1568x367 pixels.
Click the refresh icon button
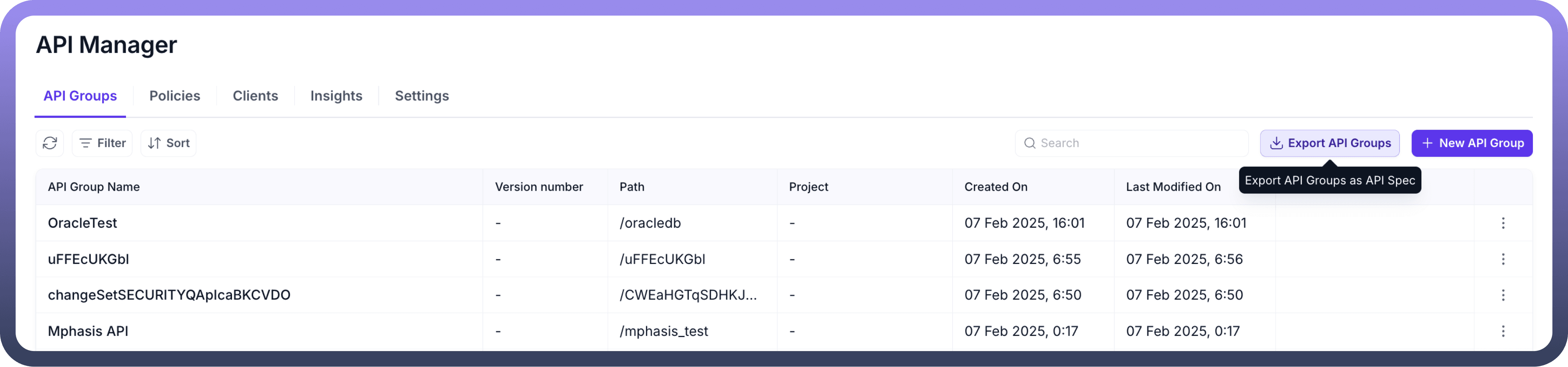coord(50,143)
